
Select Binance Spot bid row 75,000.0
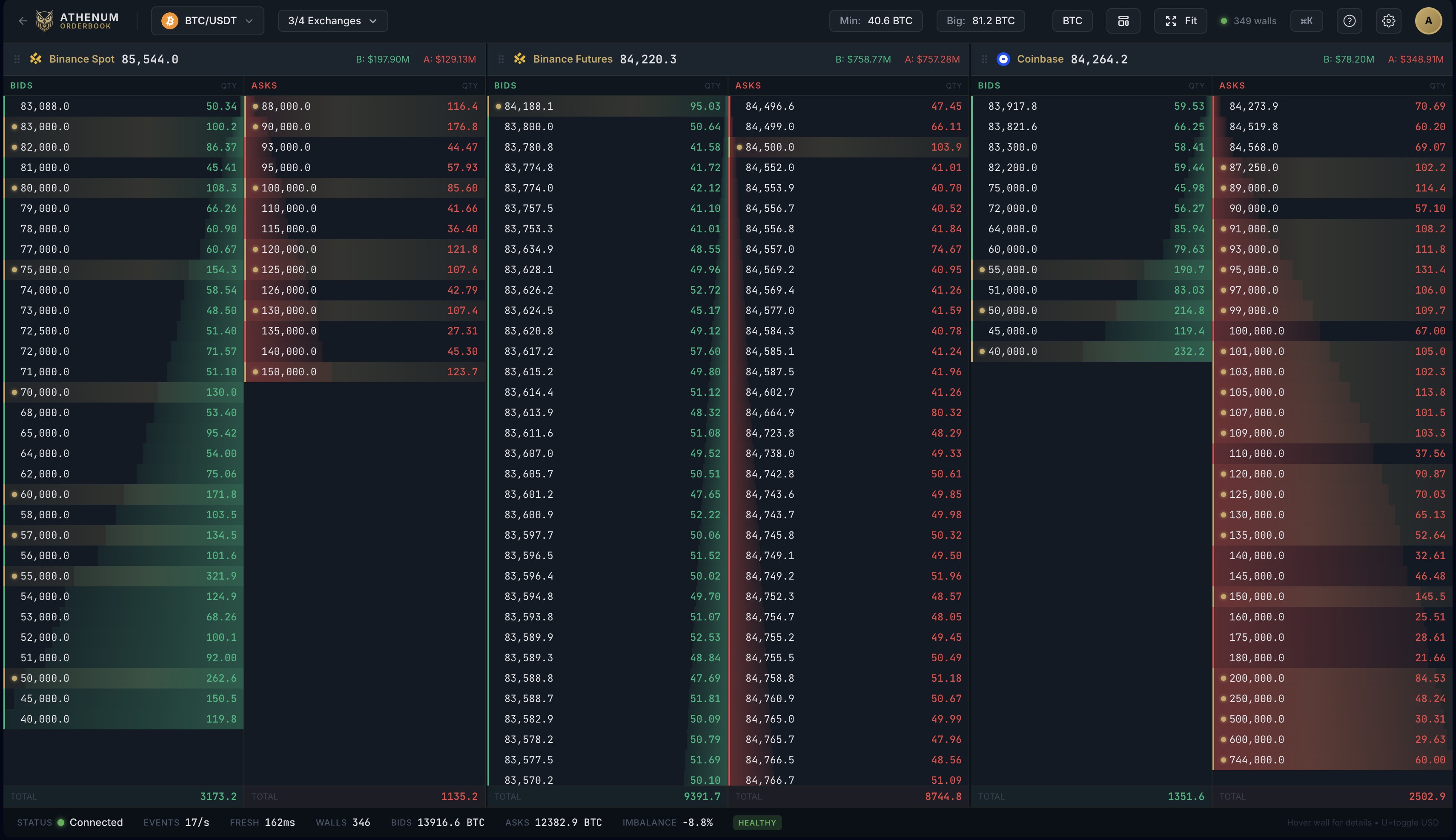pyautogui.click(x=123, y=270)
